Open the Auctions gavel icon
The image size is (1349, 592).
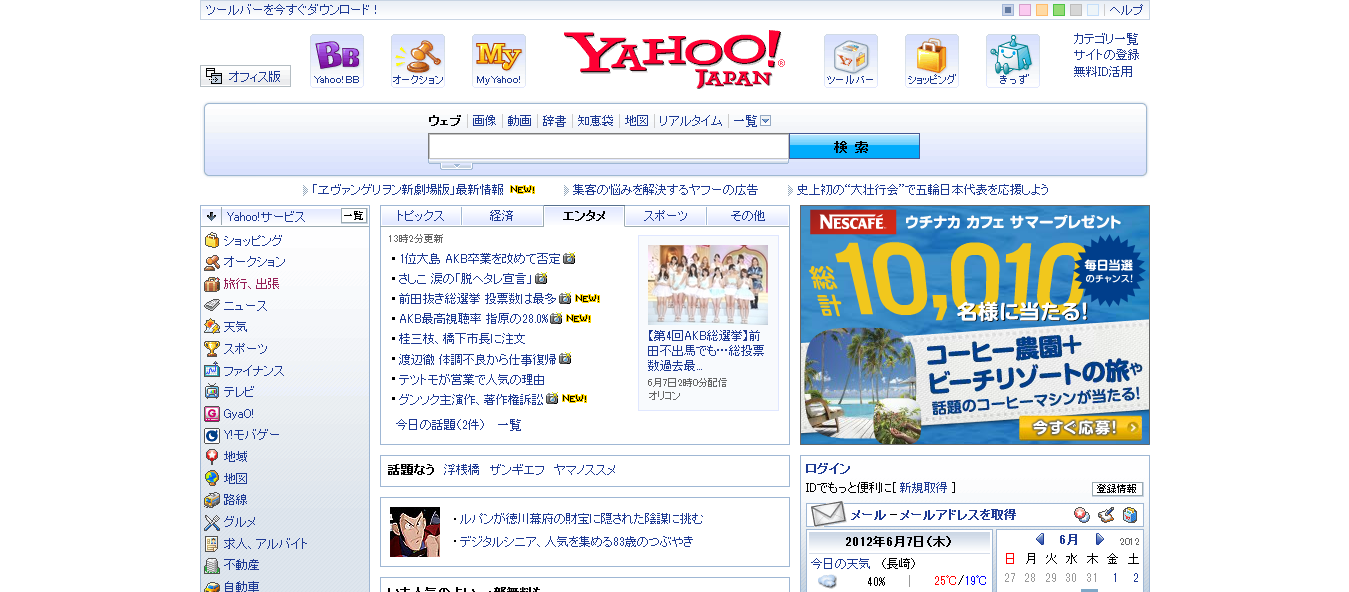pyautogui.click(x=418, y=61)
